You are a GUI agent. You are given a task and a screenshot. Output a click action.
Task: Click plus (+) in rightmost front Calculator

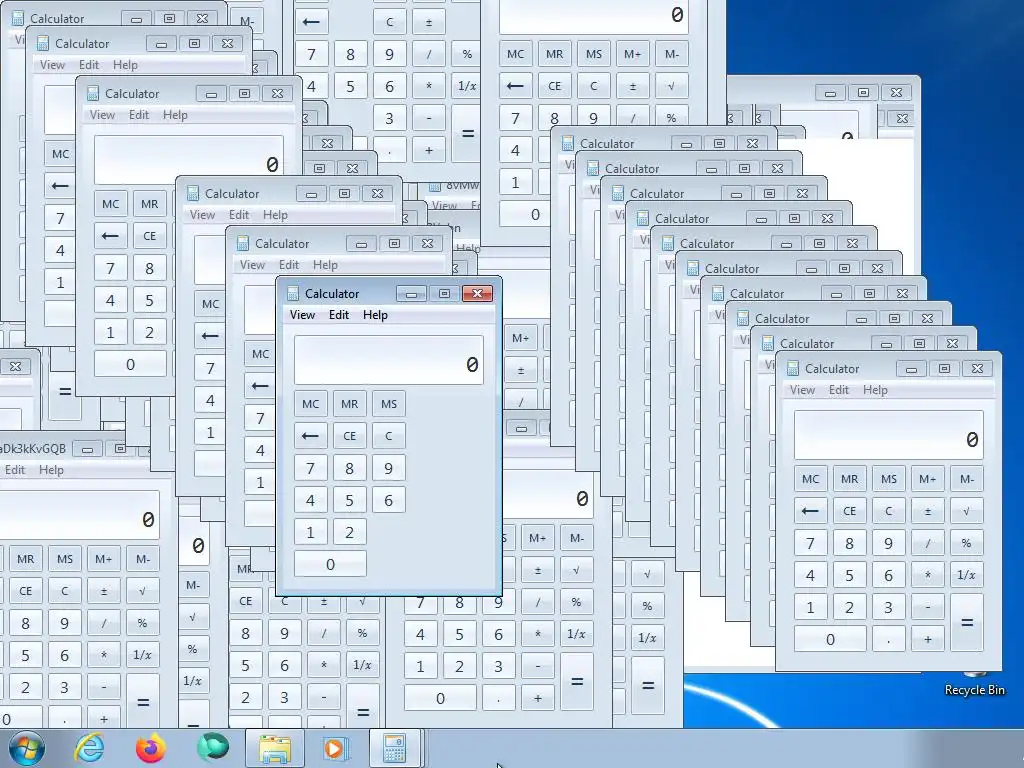(927, 639)
